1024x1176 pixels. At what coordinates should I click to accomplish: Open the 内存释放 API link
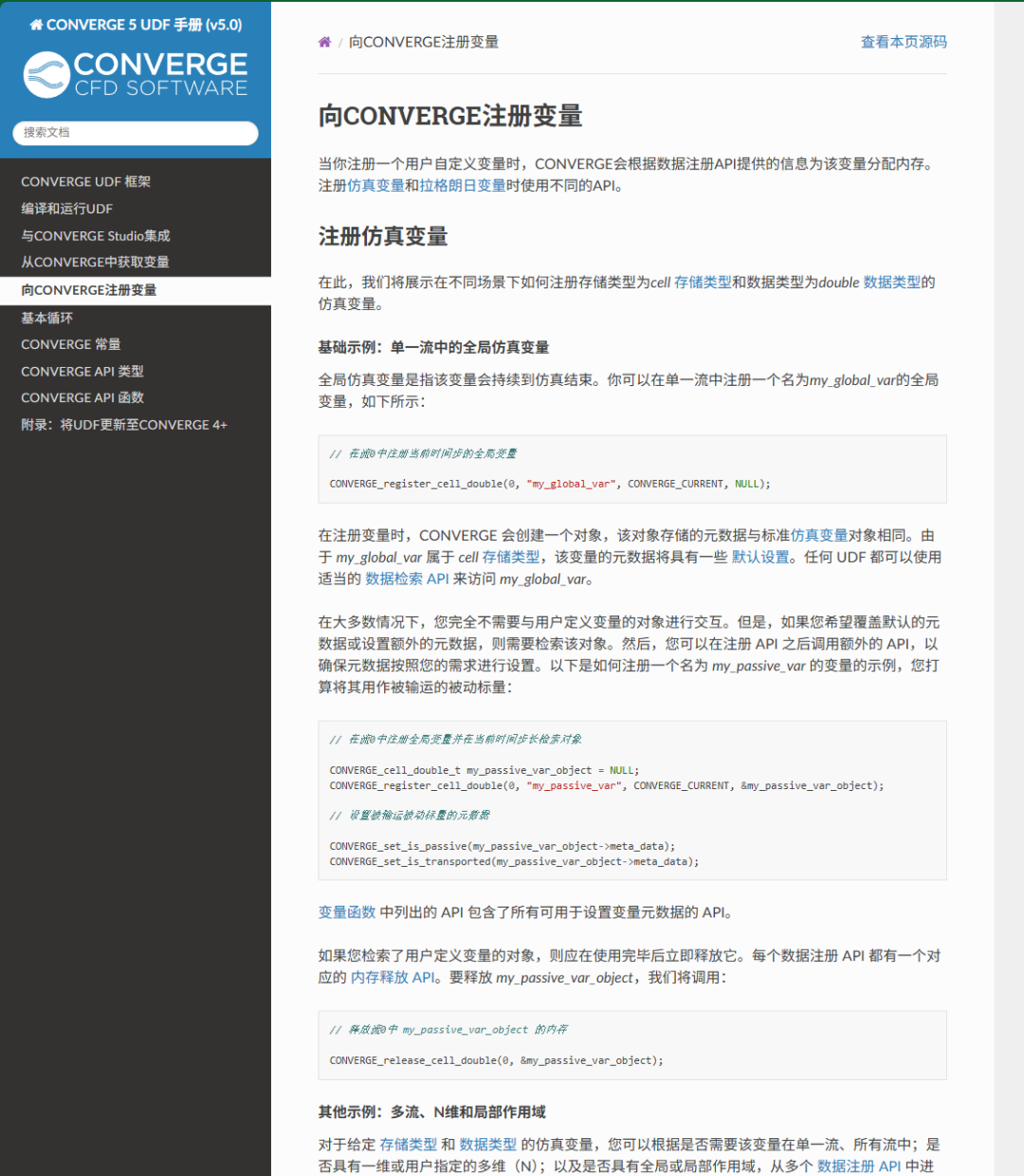pos(393,978)
